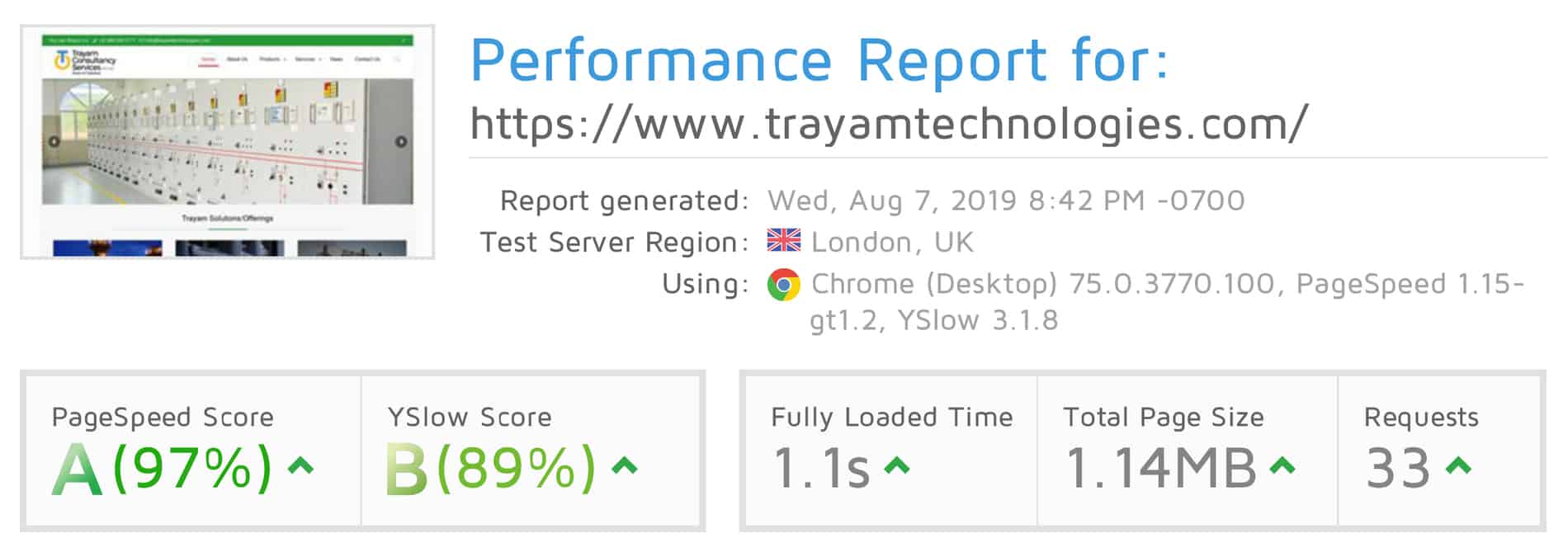Click the next-slide arrow in the site thumbnail
The width and height of the screenshot is (1568, 552).
tap(401, 141)
